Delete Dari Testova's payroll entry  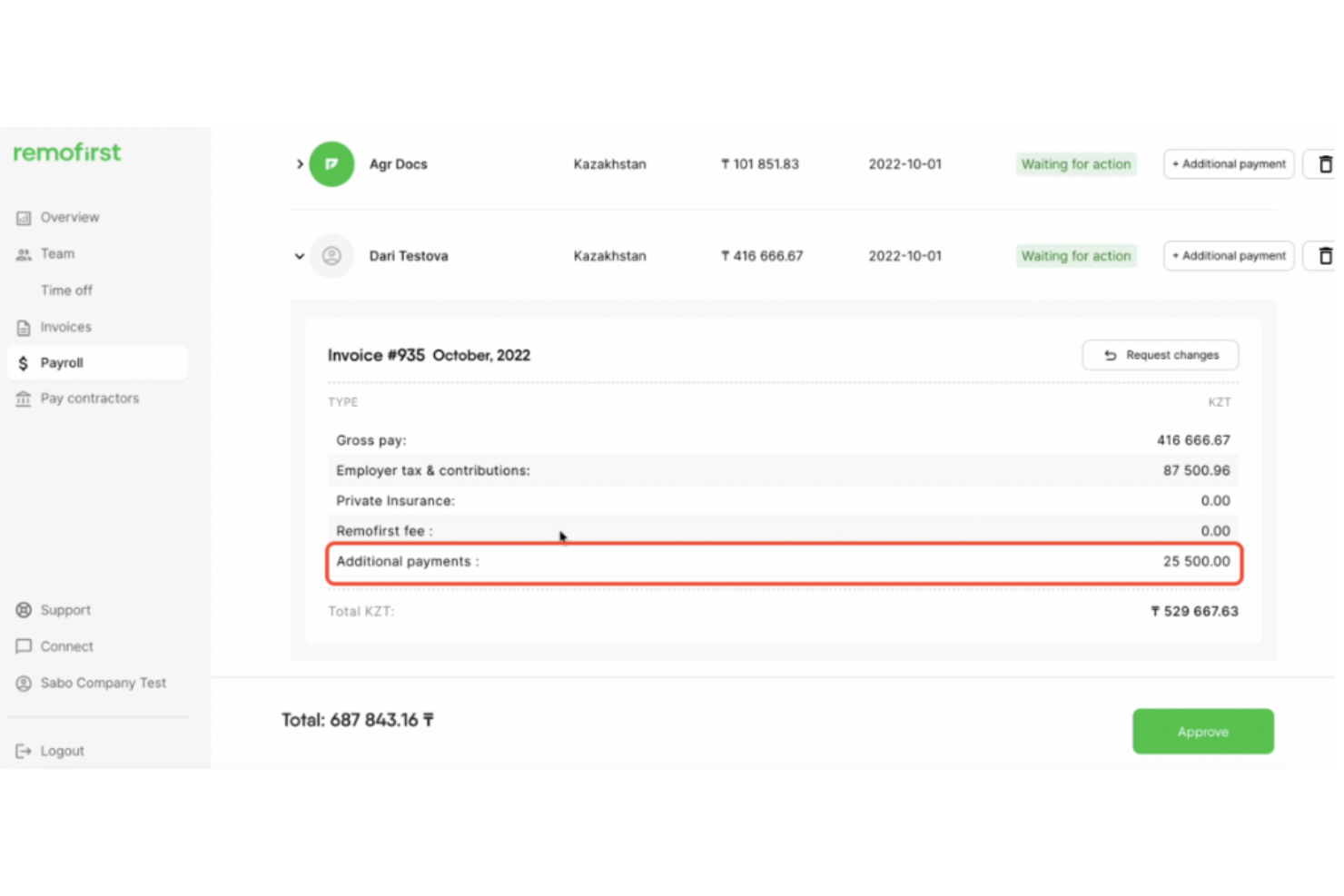coord(1325,255)
